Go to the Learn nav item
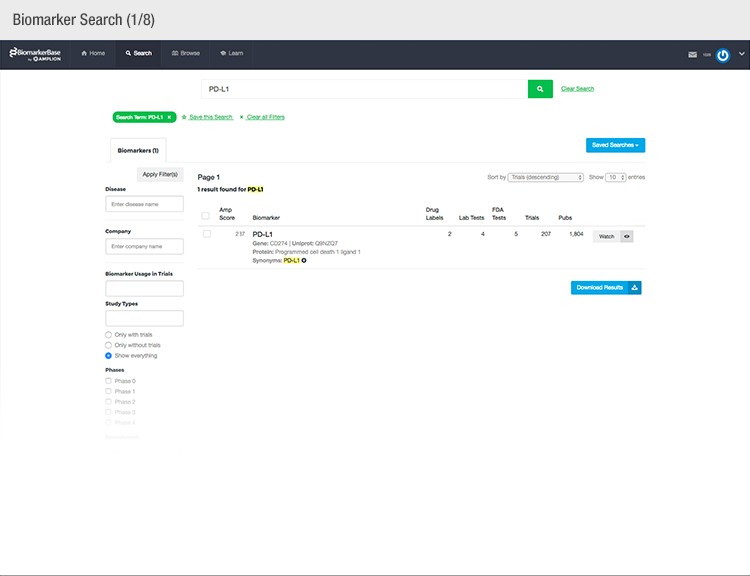Screen dimensions: 750x576 [x=230, y=54]
